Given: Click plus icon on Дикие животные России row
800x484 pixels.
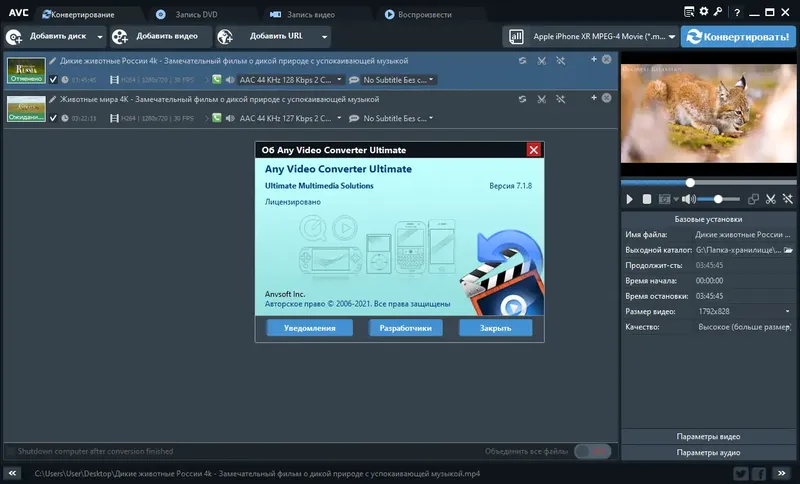Looking at the screenshot, I should pyautogui.click(x=594, y=59).
